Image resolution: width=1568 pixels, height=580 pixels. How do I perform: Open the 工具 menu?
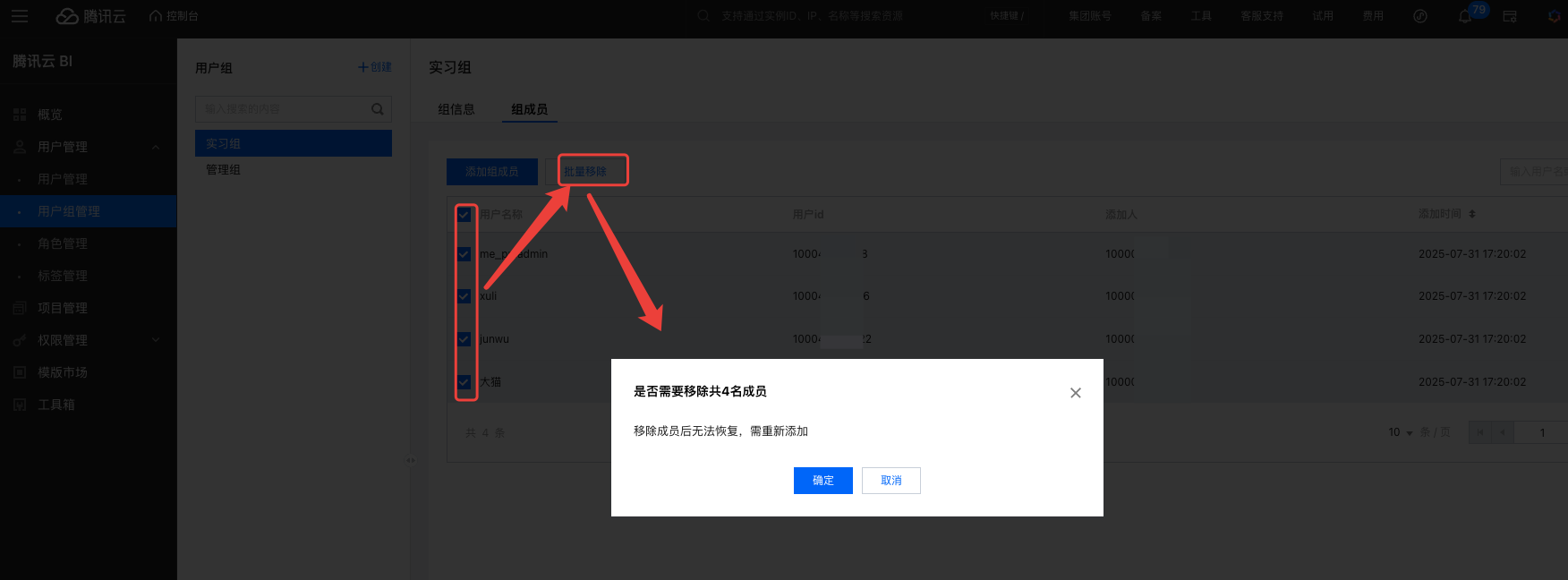[x=1200, y=16]
